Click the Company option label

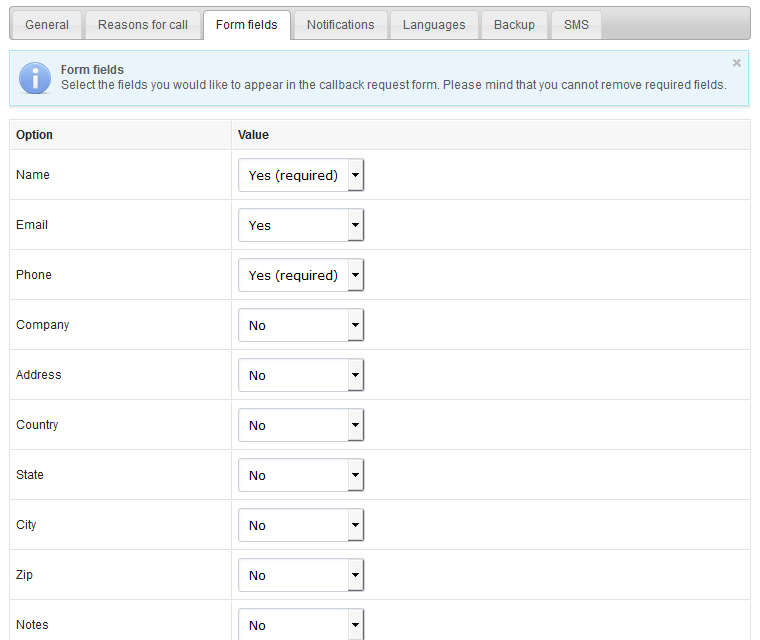[43, 325]
